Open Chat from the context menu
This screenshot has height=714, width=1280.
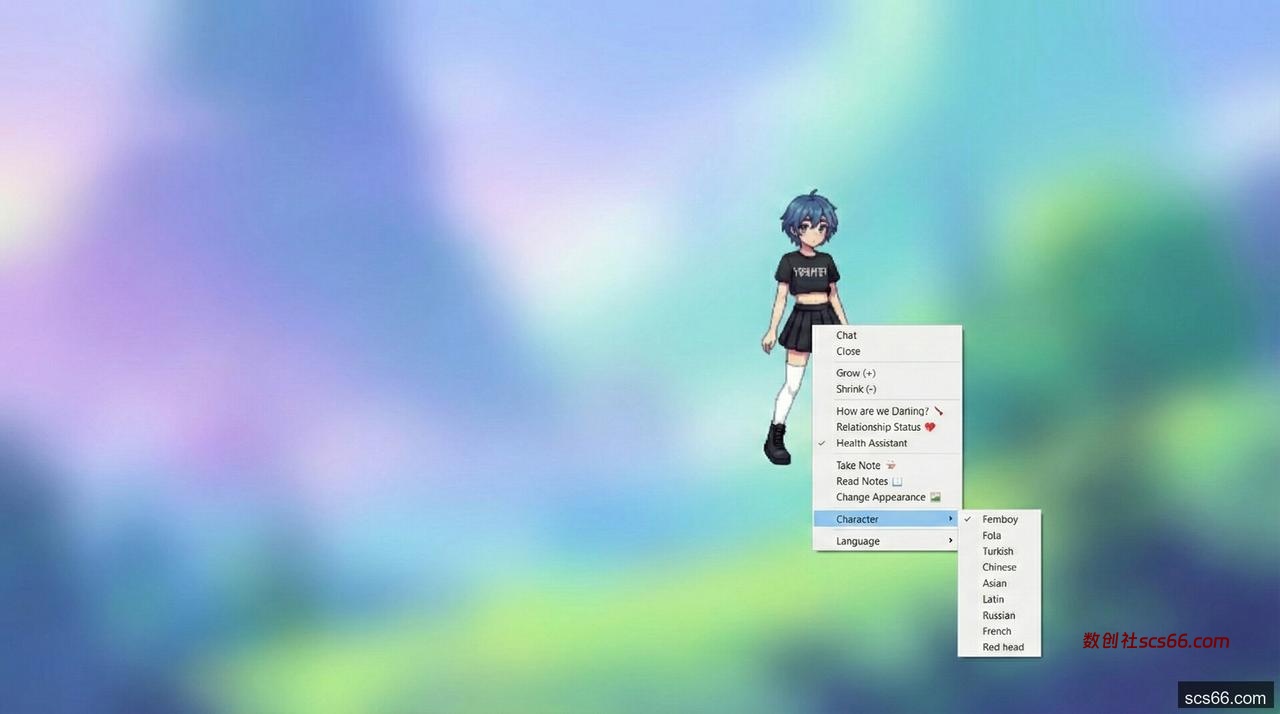(x=847, y=336)
